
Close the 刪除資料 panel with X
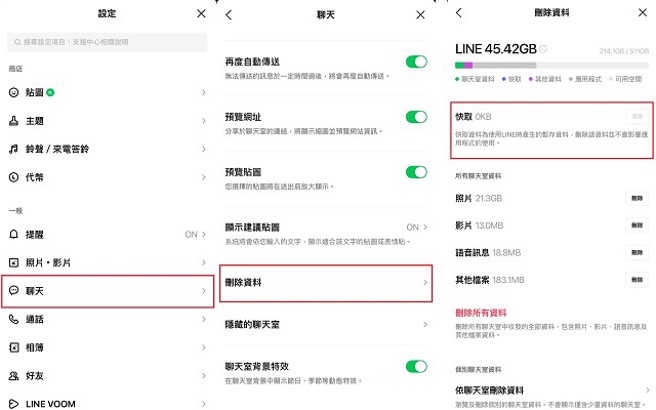pos(643,13)
